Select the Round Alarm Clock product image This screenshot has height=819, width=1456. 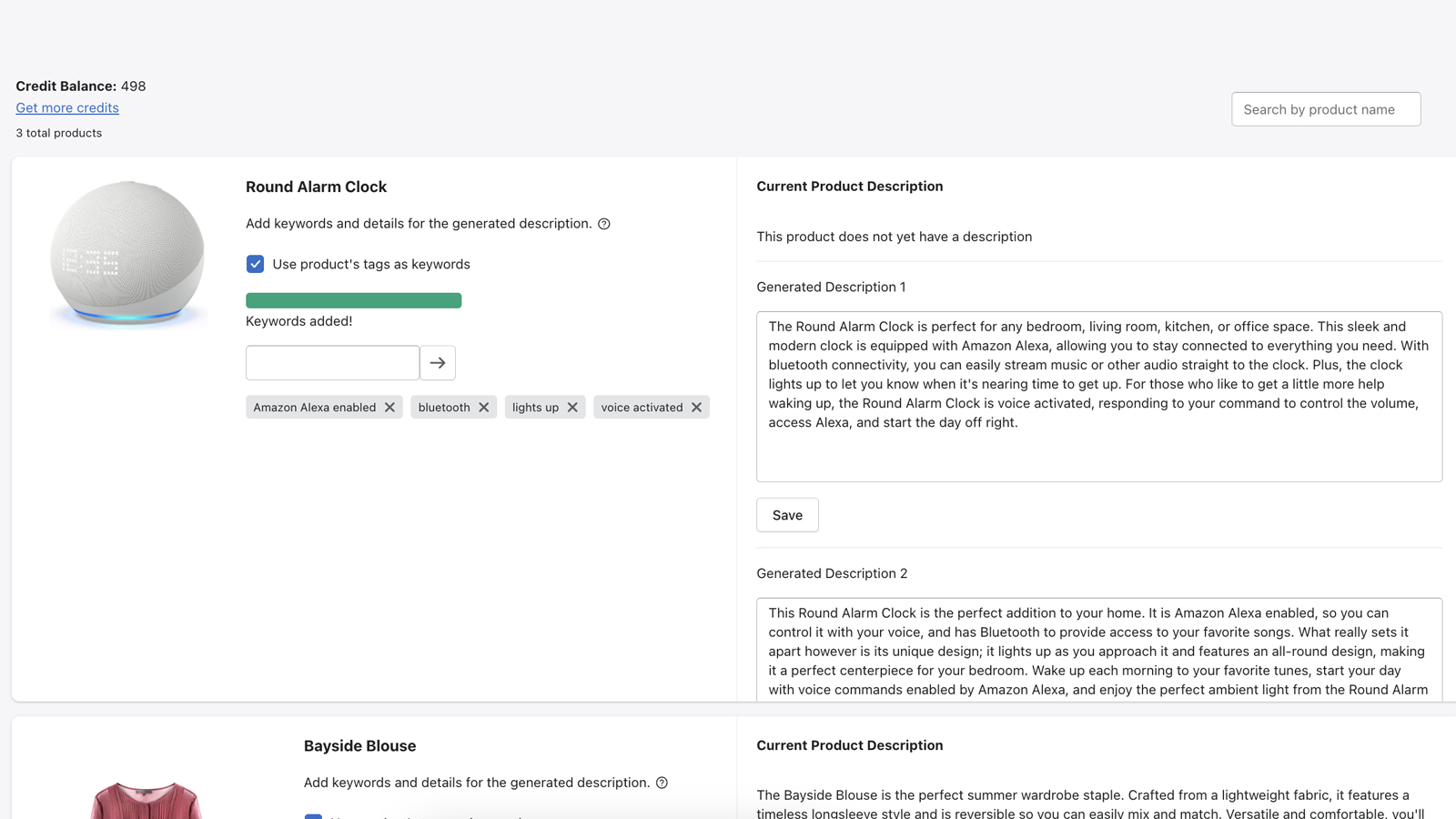pyautogui.click(x=127, y=253)
